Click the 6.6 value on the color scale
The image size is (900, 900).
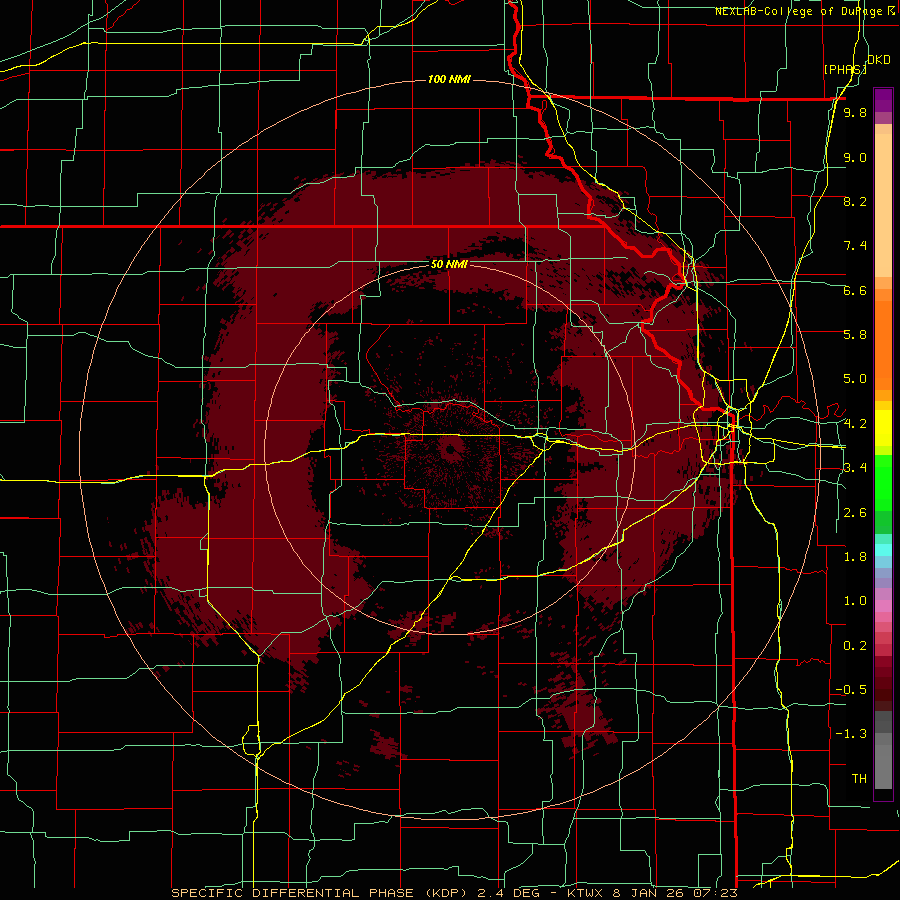[855, 290]
